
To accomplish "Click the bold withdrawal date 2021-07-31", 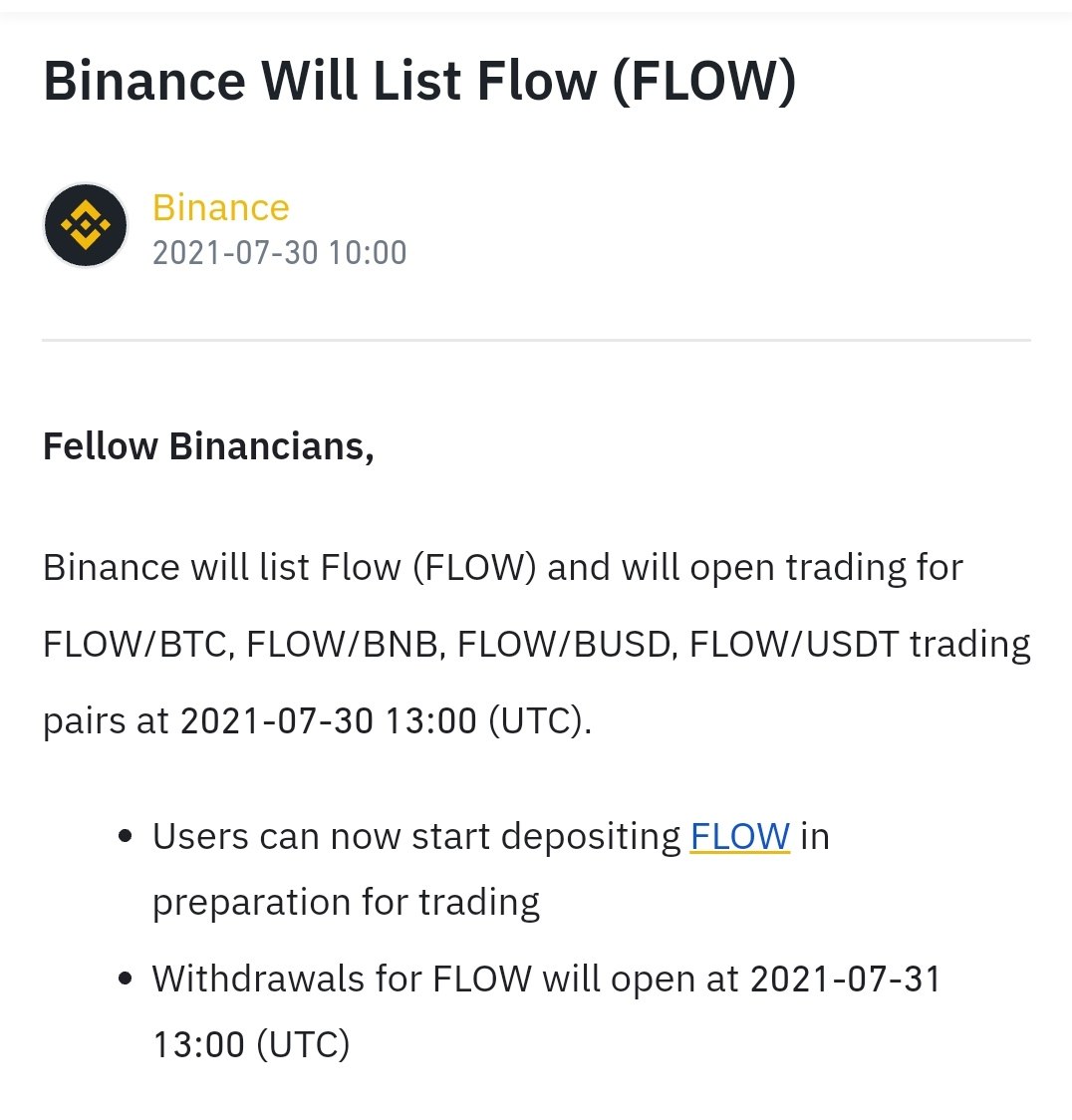I will coord(846,978).
